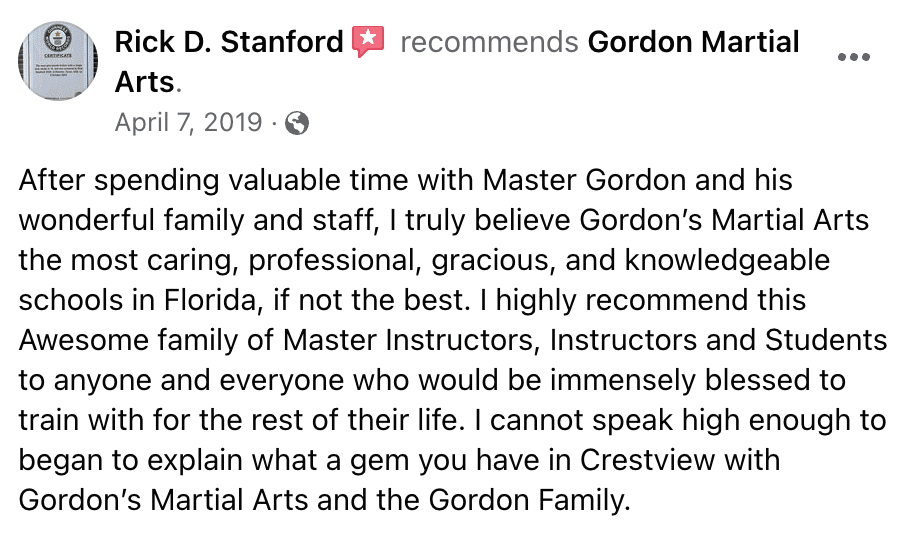Click the word "recommends" in the header

[x=488, y=43]
